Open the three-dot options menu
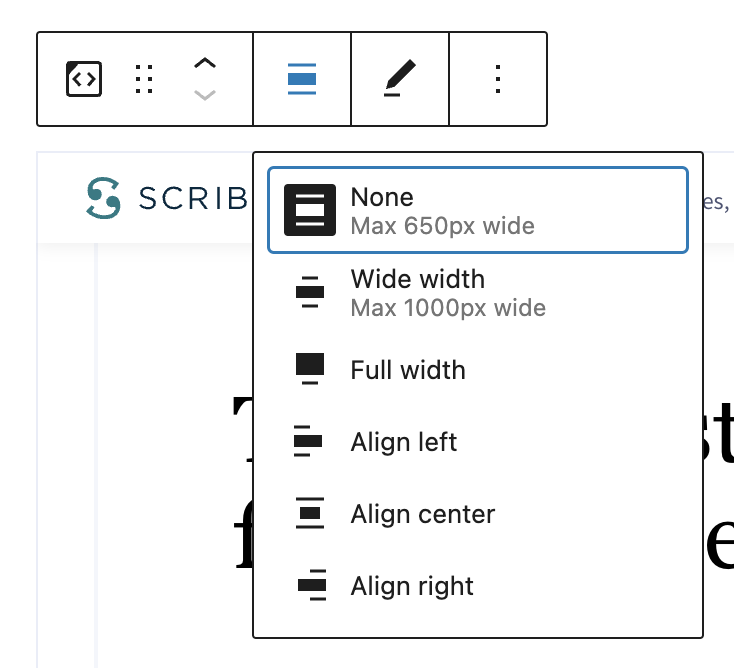 498,79
